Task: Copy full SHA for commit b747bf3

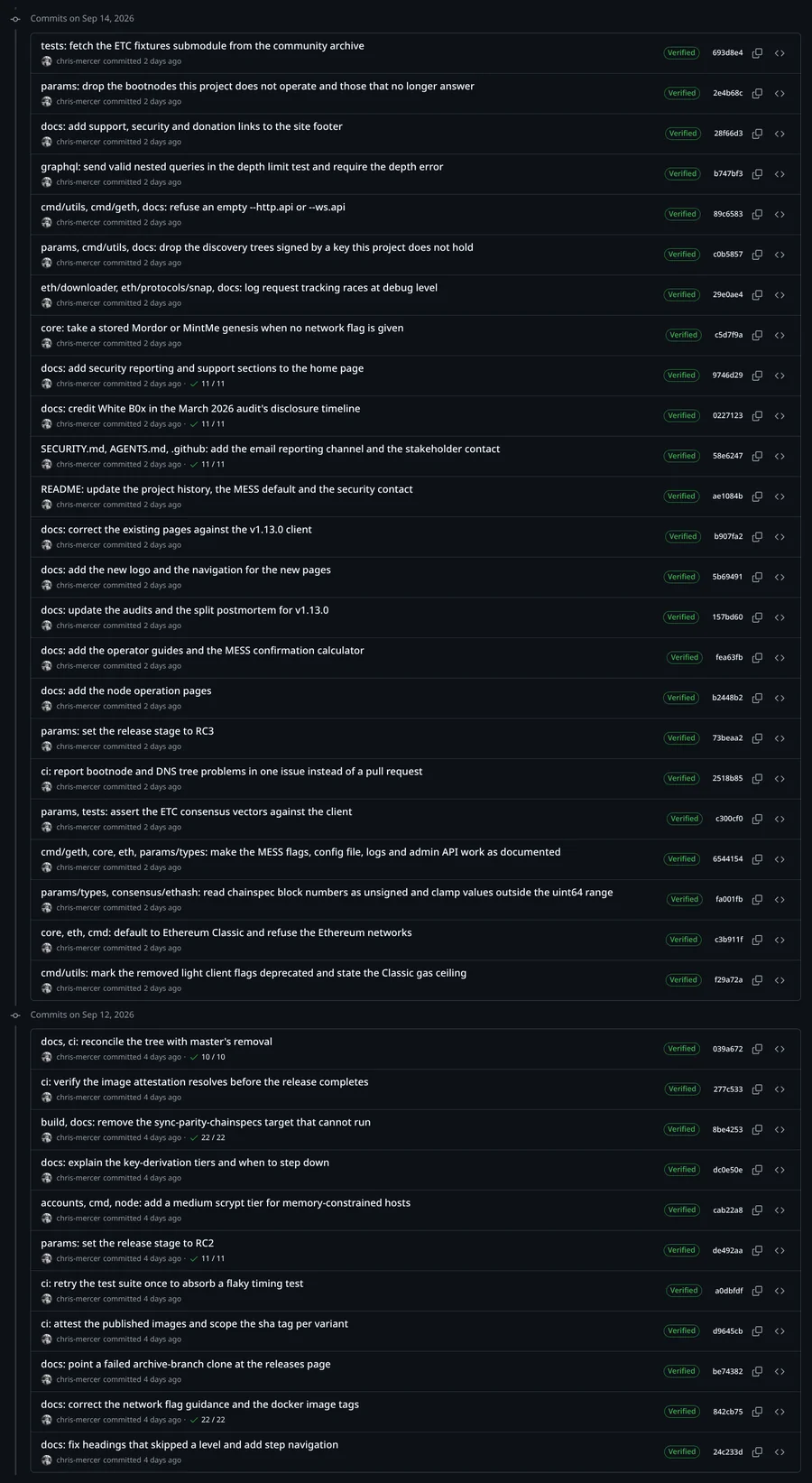Action: click(x=757, y=174)
